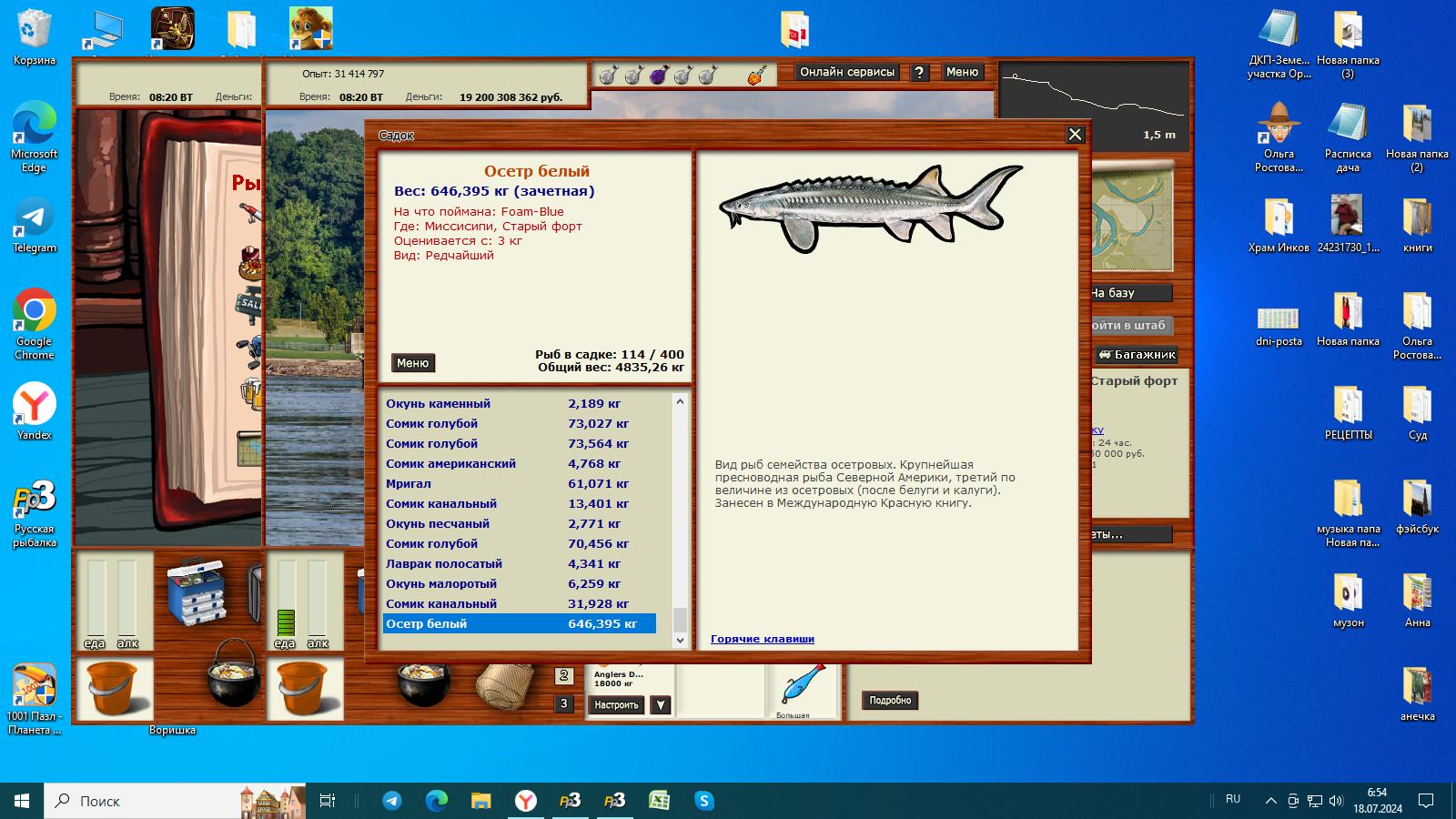1456x819 pixels.
Task: Open the Меню button in Садок panel
Action: [413, 363]
